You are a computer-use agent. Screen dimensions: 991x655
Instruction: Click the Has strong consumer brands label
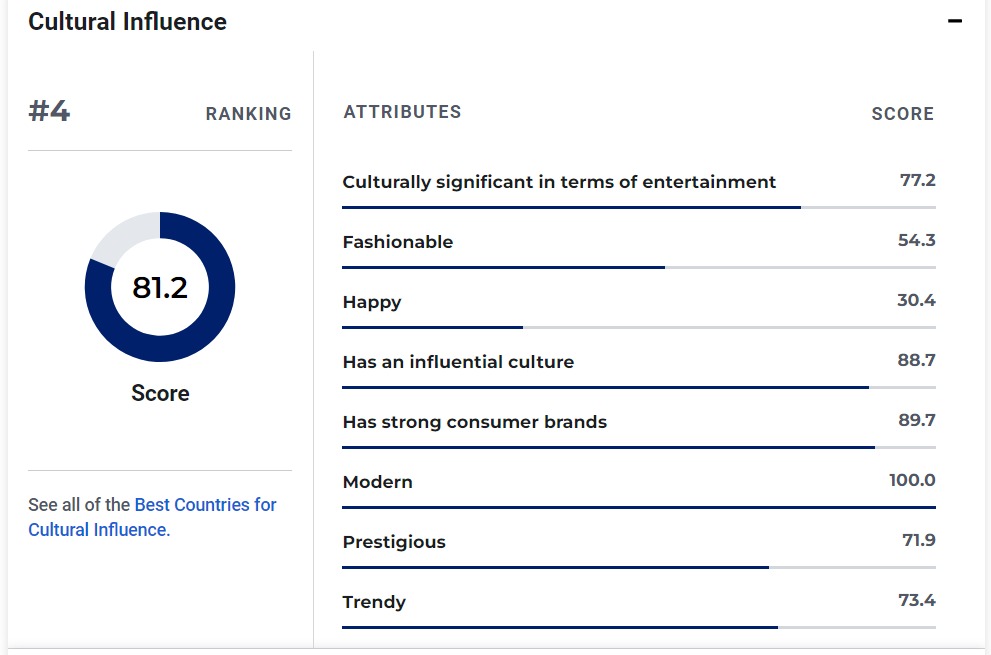[474, 422]
